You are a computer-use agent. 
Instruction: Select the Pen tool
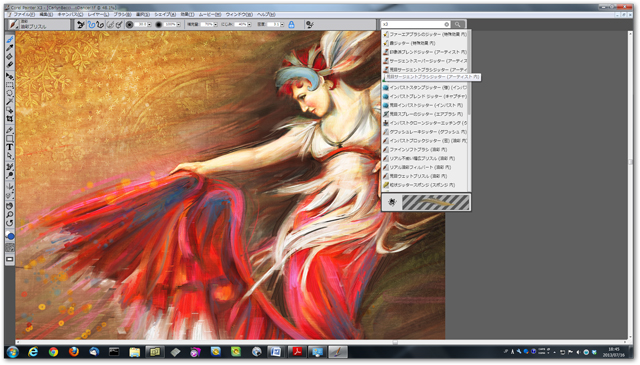click(x=9, y=130)
